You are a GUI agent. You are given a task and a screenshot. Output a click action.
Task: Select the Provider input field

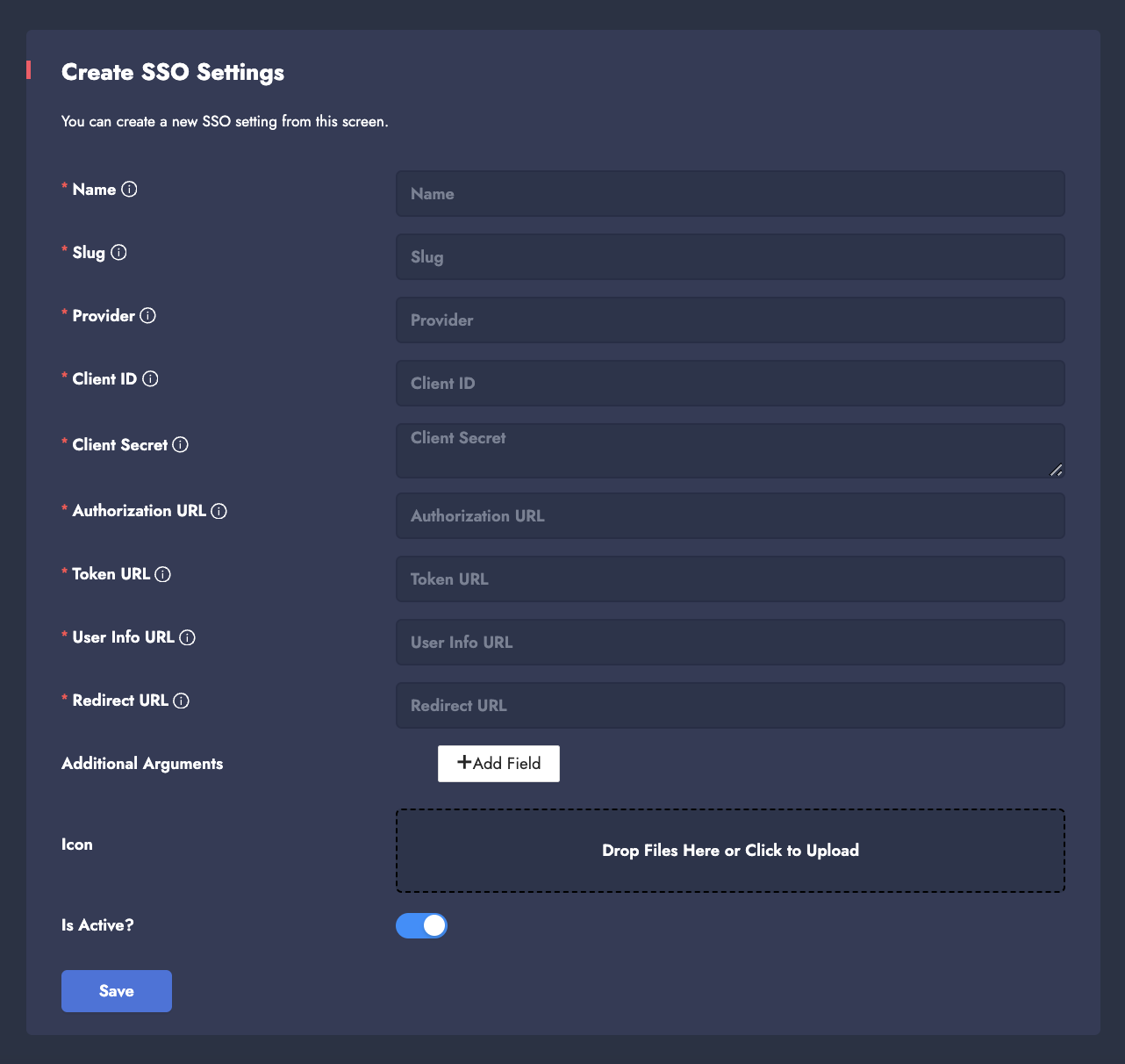coord(730,320)
